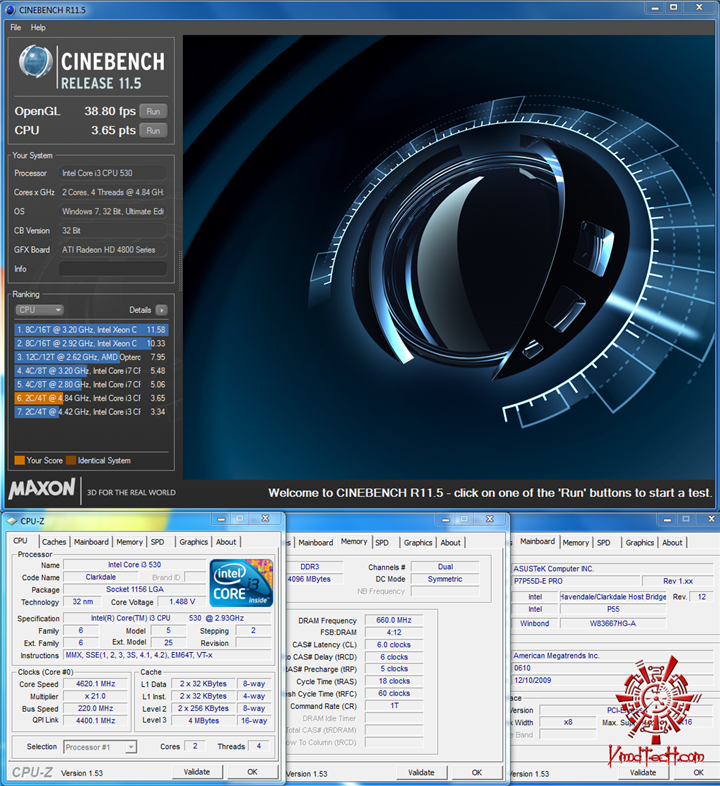Image resolution: width=720 pixels, height=786 pixels.
Task: Close the middle CPU-Z window
Action: pos(490,519)
